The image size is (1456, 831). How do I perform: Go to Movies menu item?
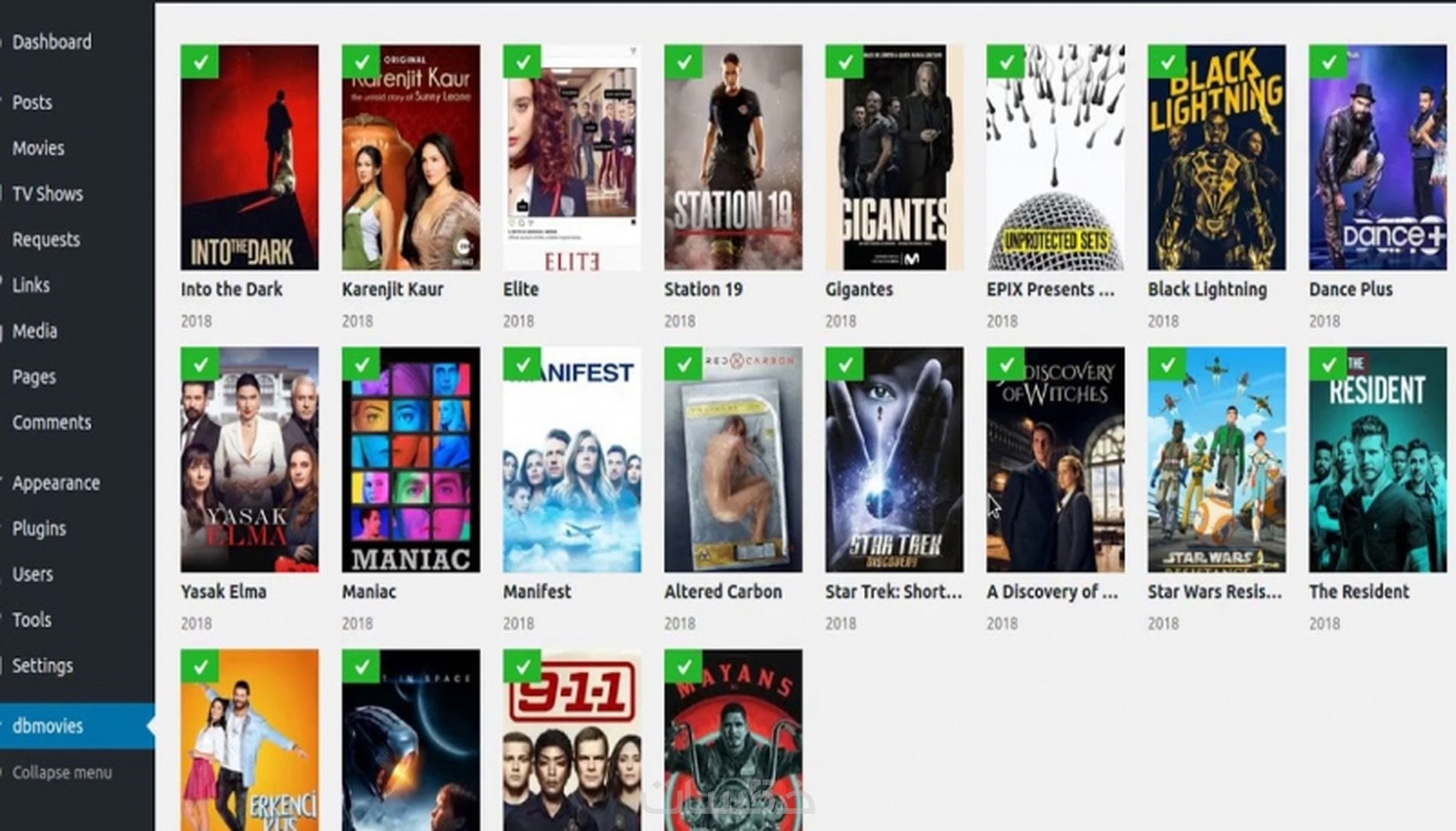click(39, 148)
